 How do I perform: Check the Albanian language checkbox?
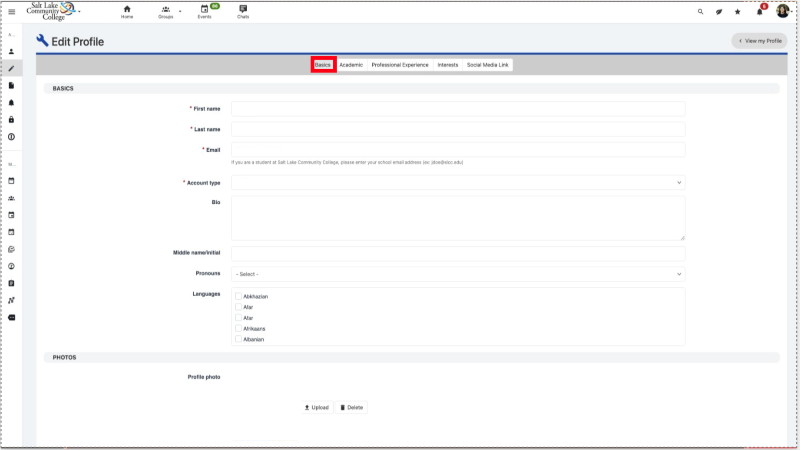tap(238, 339)
